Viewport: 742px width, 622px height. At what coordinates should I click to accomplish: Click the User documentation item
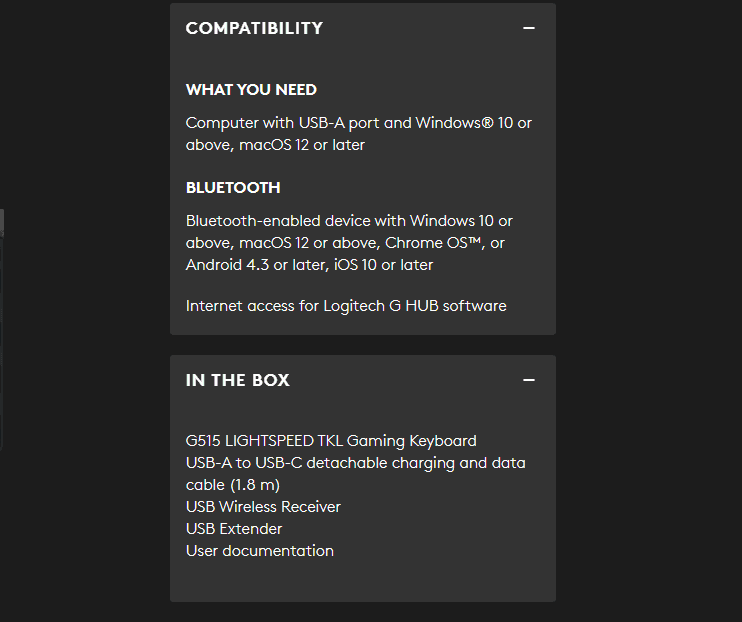click(x=260, y=551)
